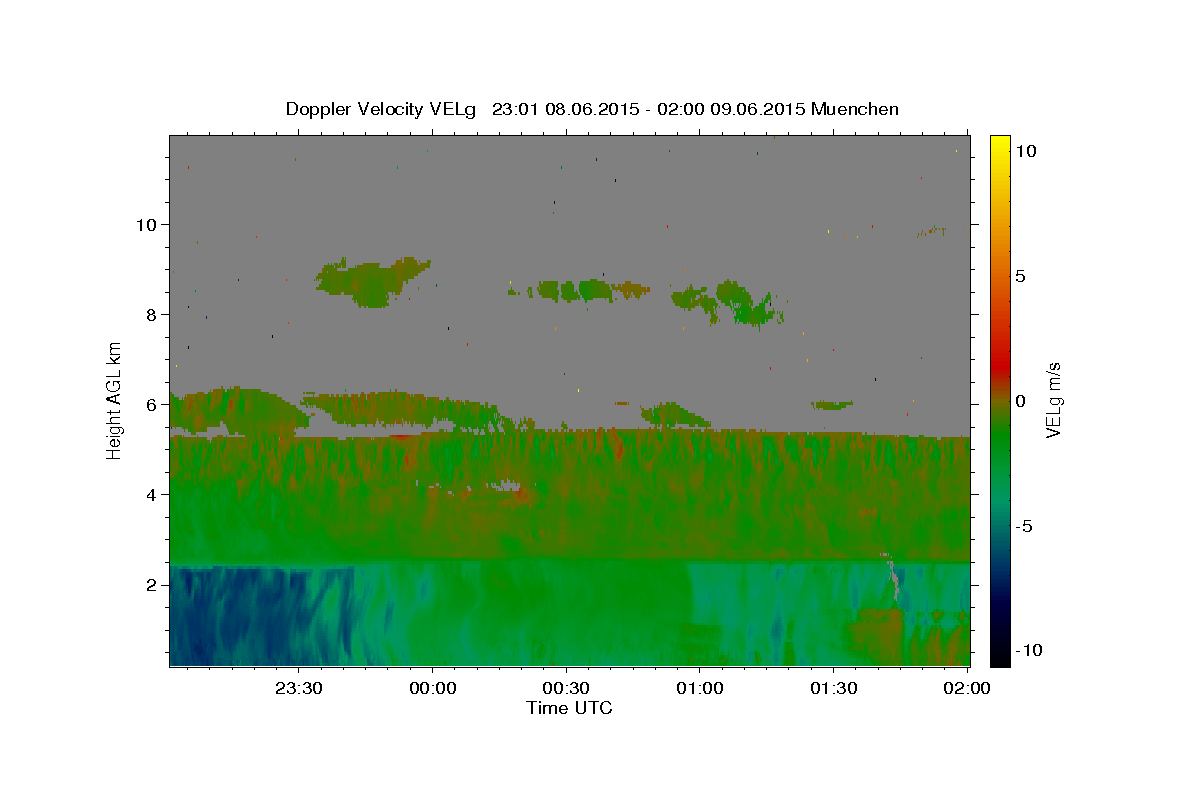Click the colorbar value -5 label
The image size is (1200, 800).
1023,526
